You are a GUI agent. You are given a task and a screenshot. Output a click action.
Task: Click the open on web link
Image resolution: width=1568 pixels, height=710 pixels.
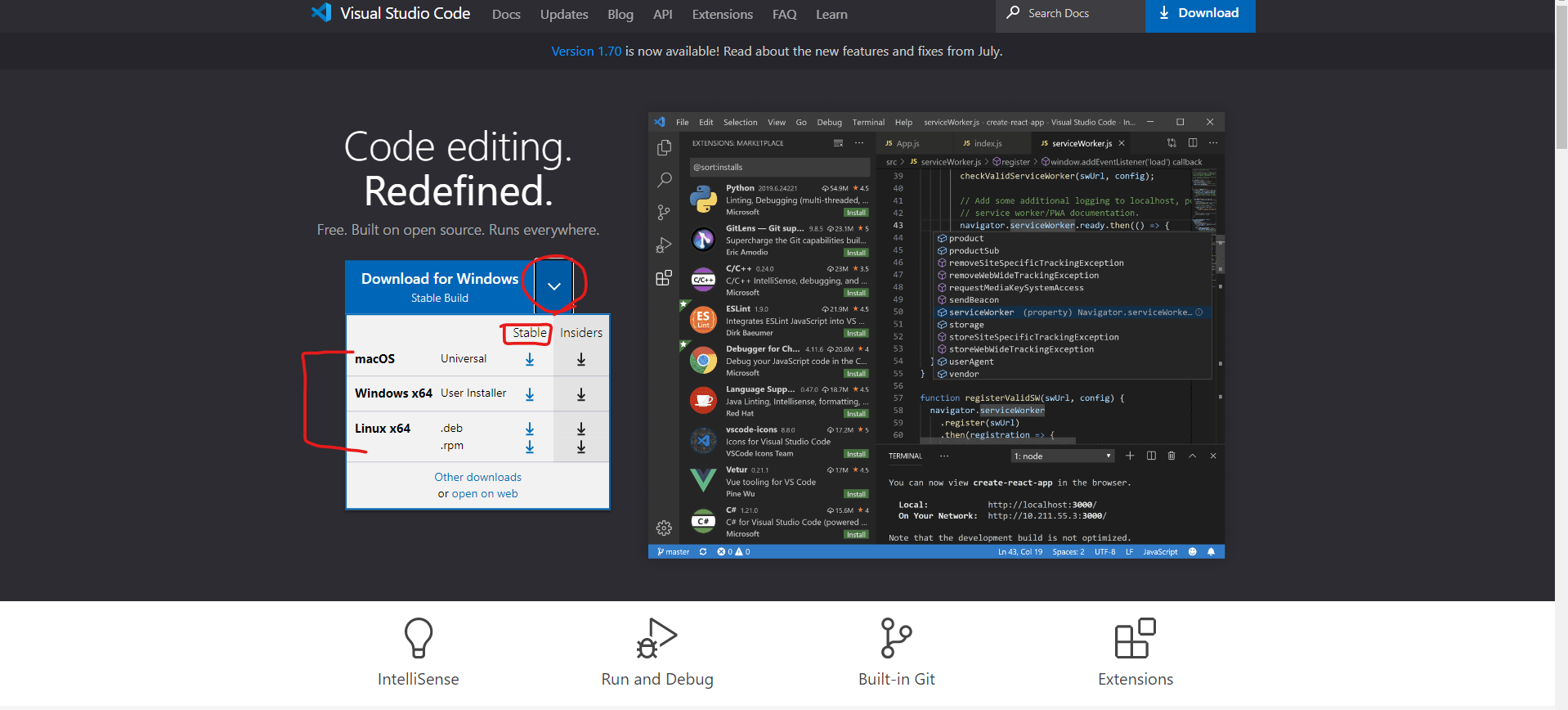click(x=485, y=493)
